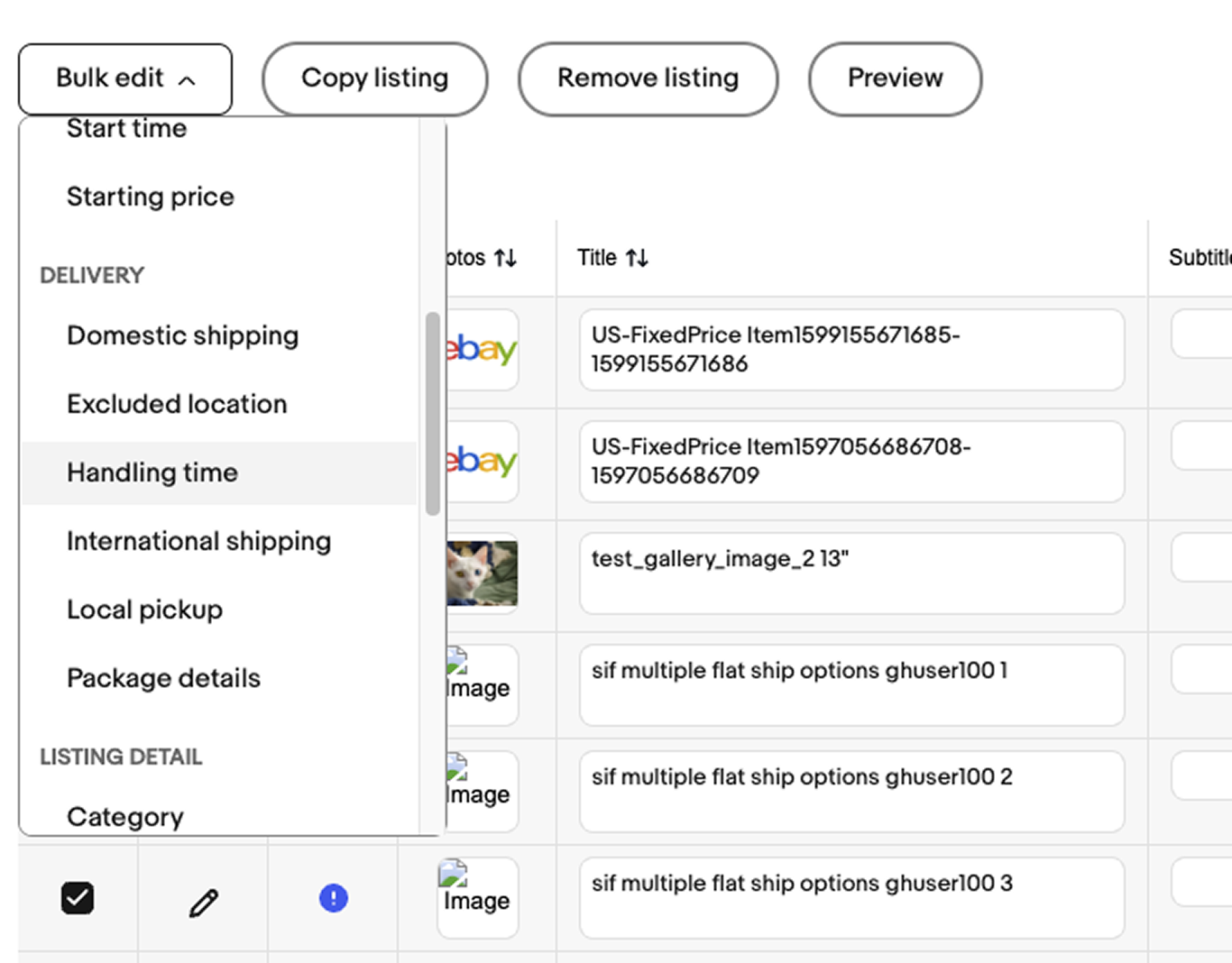Sort by Photos column arrows
The height and width of the screenshot is (963, 1232).
(x=505, y=258)
